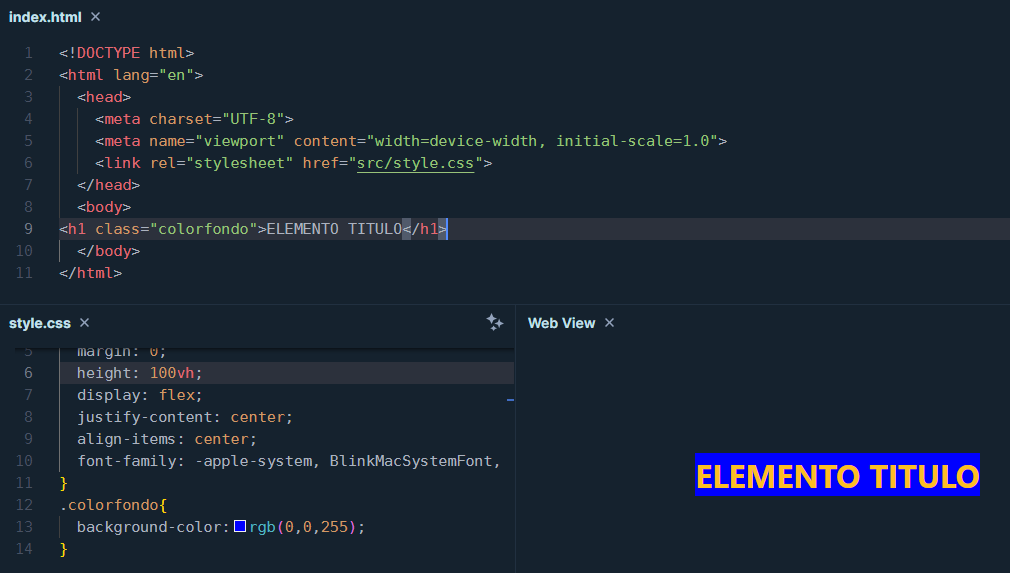1010x573 pixels.
Task: Activate the Web View tab
Action: [x=561, y=323]
